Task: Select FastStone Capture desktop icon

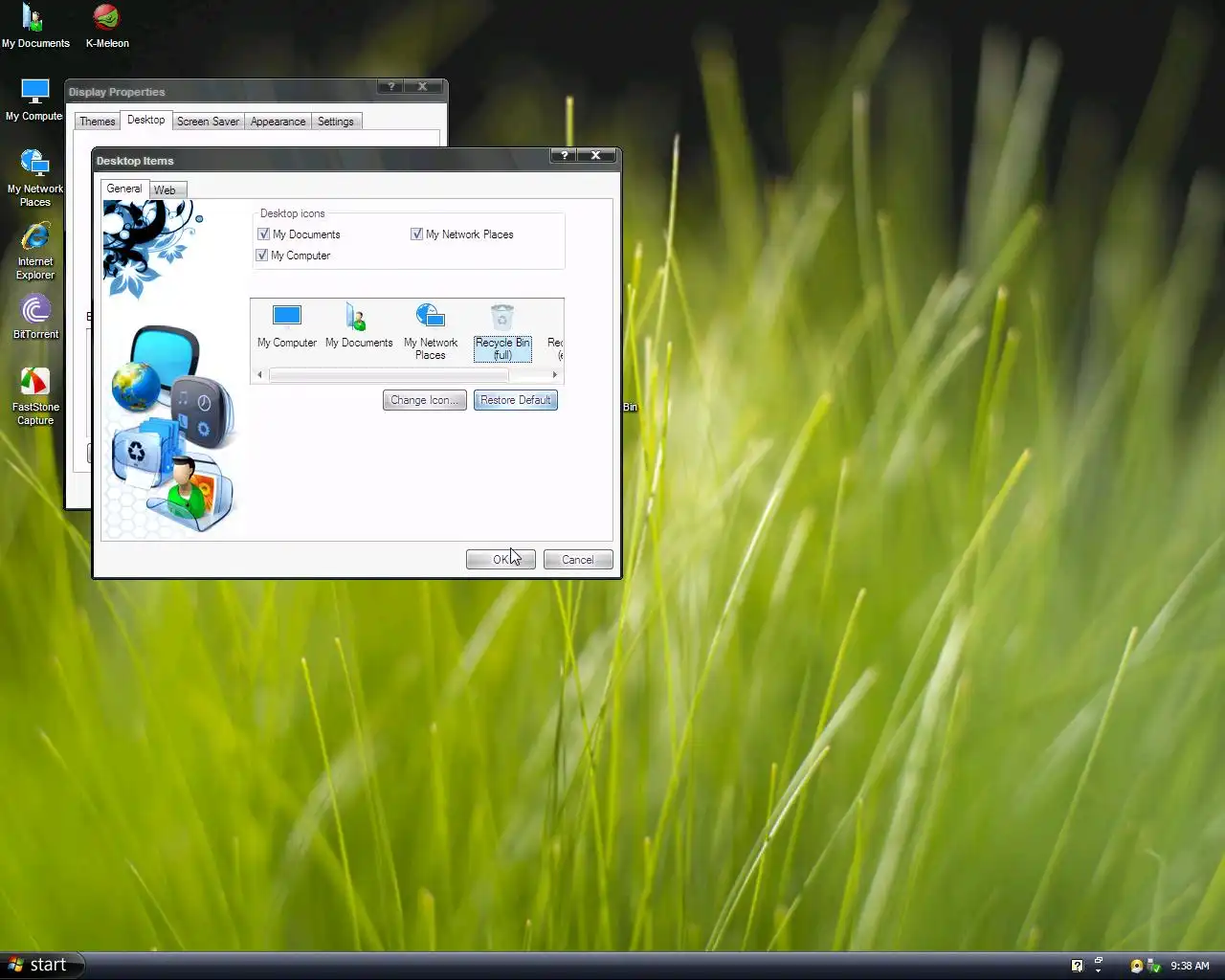Action: pos(35,396)
